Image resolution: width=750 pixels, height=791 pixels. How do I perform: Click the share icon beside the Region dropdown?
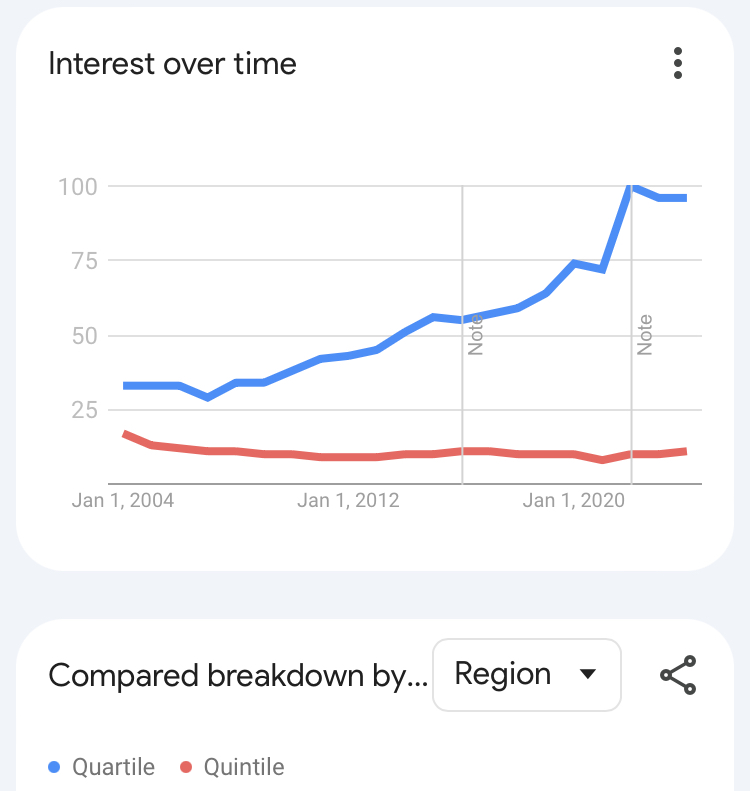[x=678, y=675]
